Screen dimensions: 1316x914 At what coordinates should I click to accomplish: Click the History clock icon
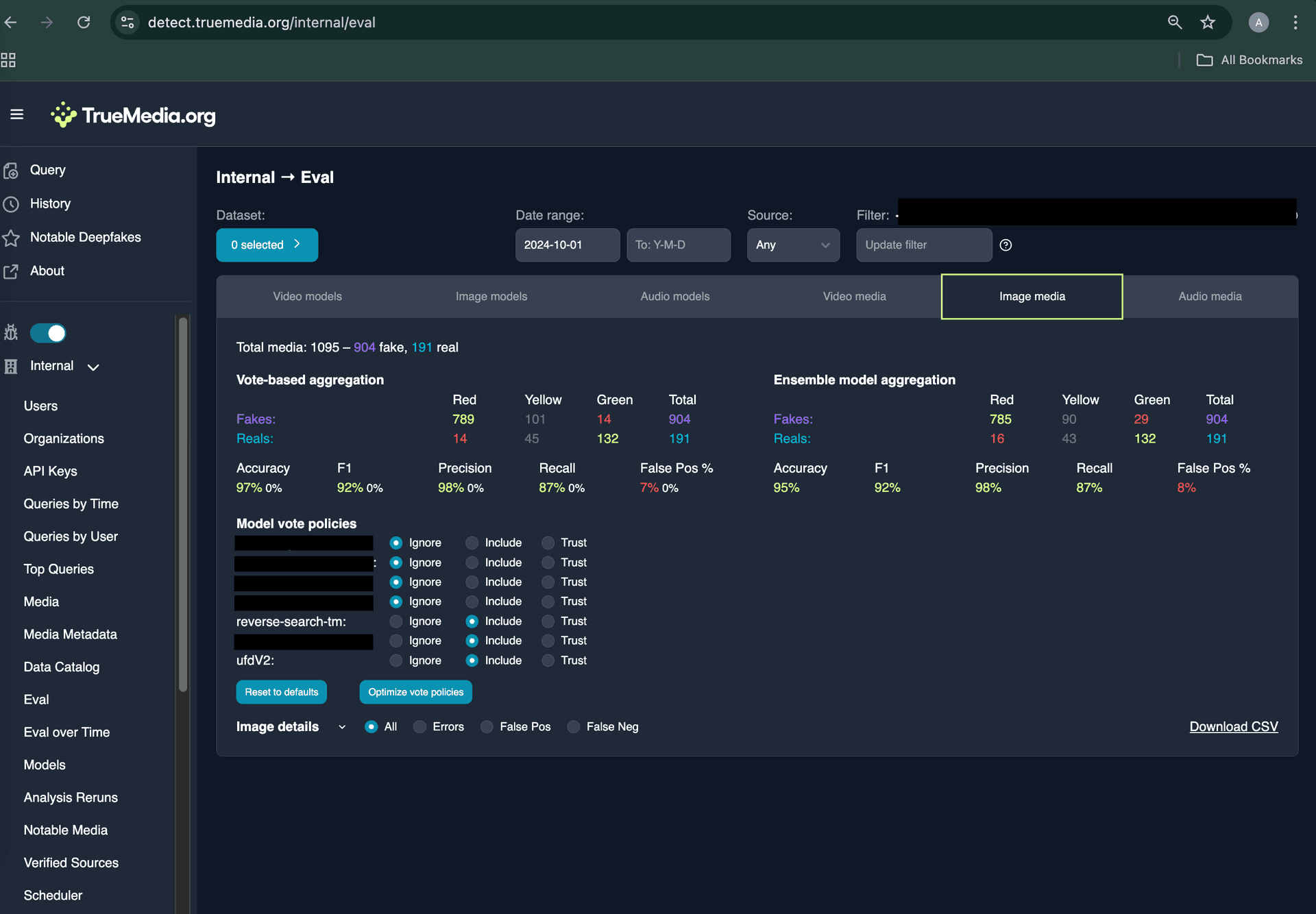10,204
